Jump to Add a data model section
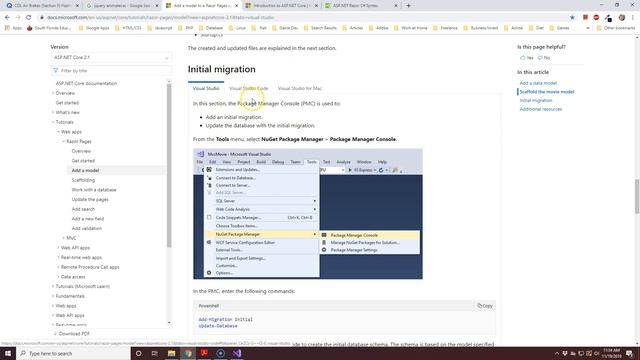The height and width of the screenshot is (360, 640). (538, 83)
